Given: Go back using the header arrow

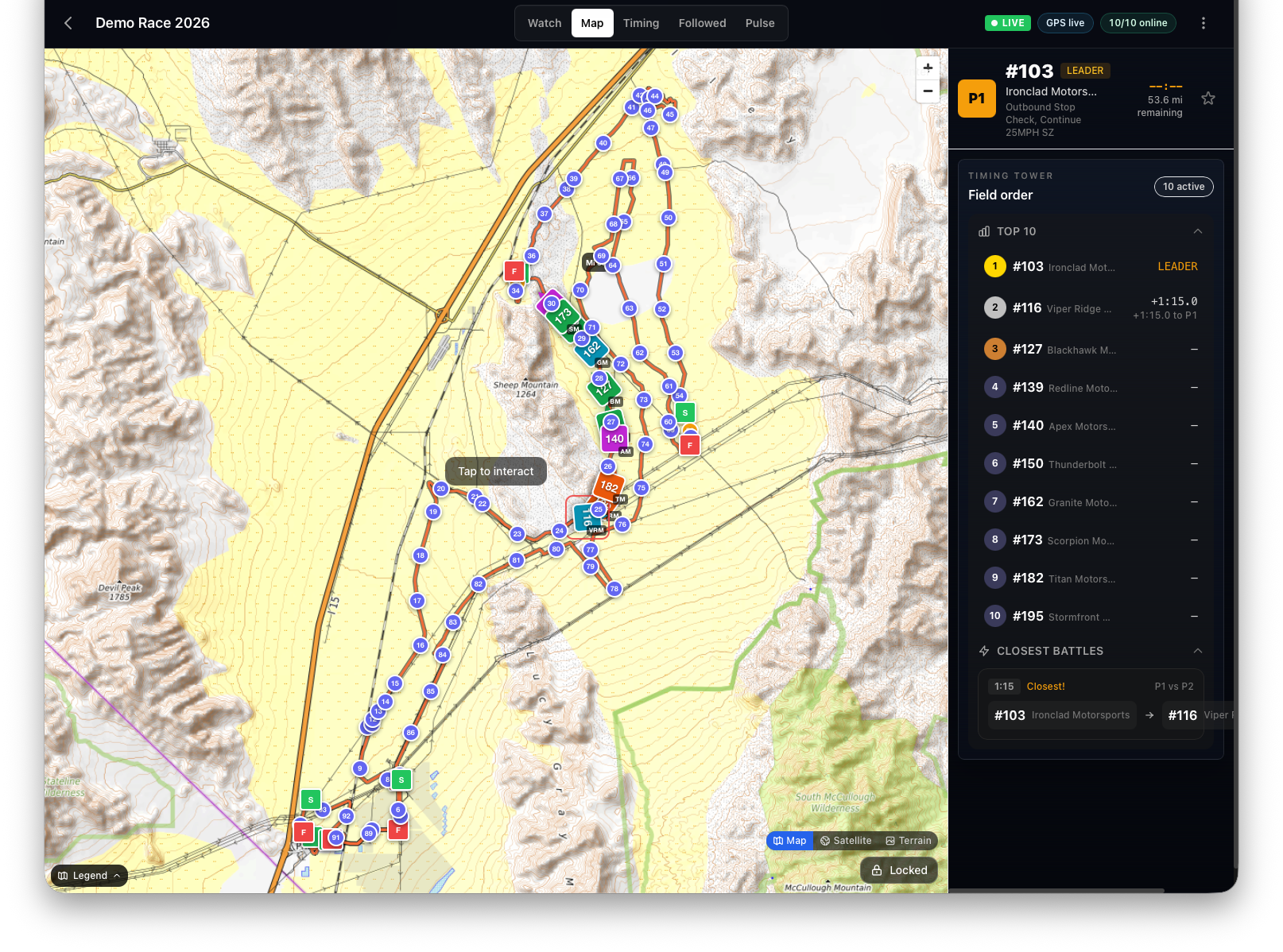Looking at the screenshot, I should point(68,23).
